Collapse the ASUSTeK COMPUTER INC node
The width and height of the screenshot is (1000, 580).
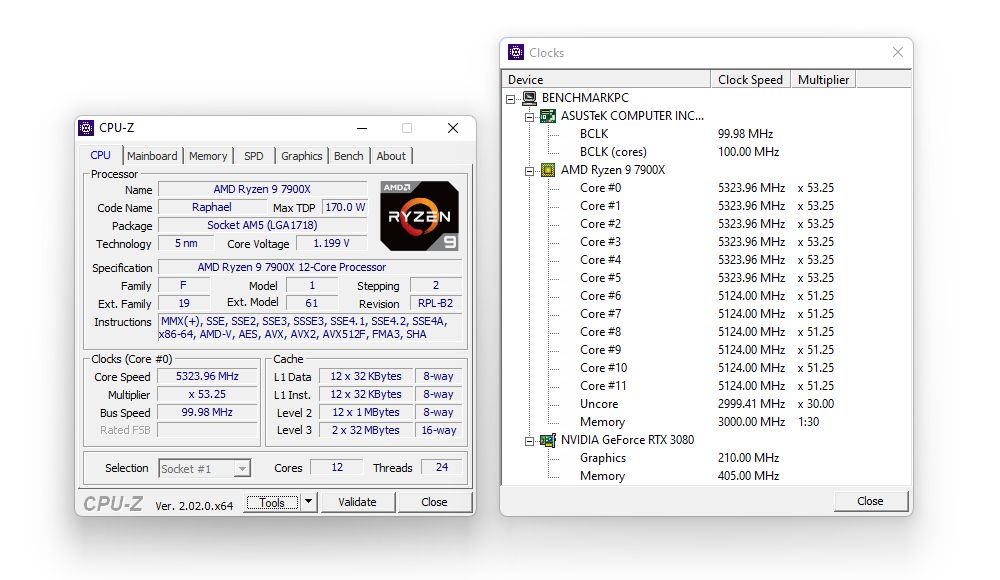tap(529, 117)
